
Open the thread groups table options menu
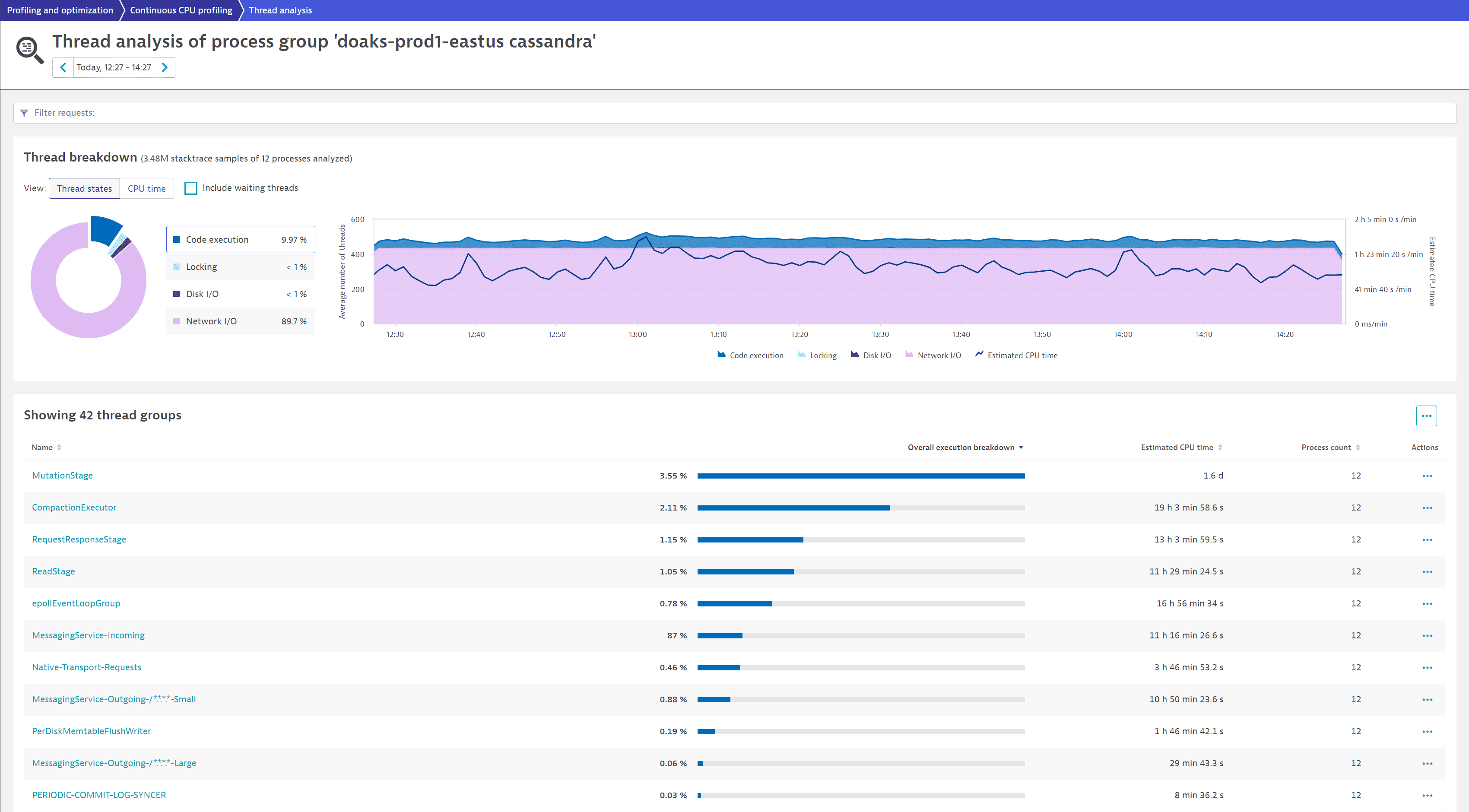pyautogui.click(x=1426, y=416)
